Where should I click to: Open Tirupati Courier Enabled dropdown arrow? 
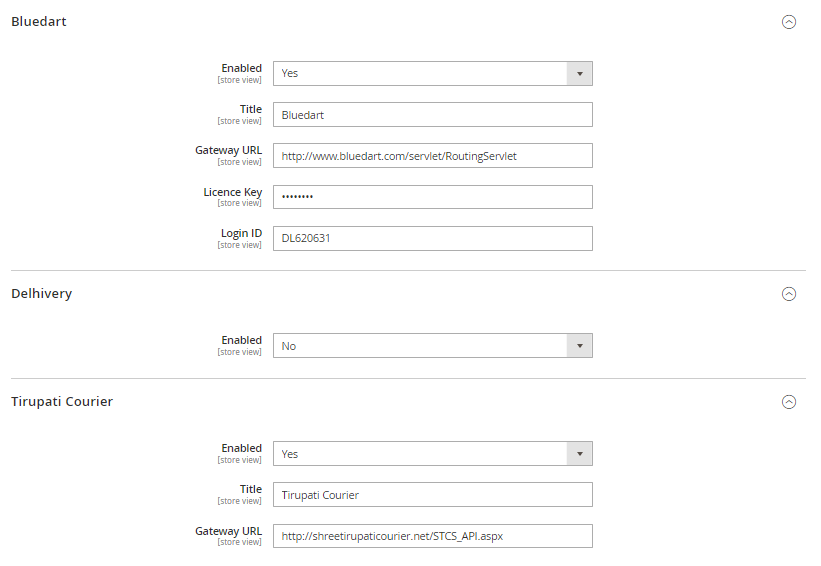(580, 454)
